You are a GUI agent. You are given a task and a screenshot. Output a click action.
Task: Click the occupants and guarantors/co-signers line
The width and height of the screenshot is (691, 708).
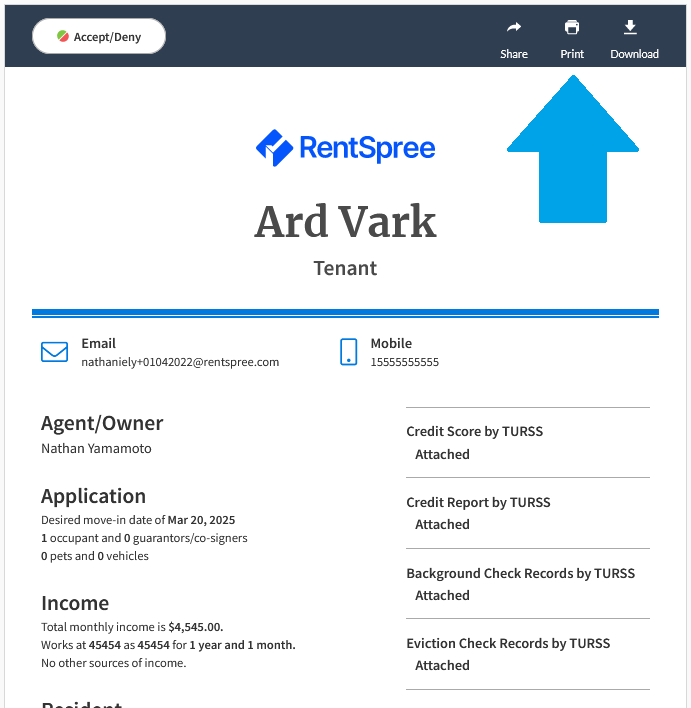pyautogui.click(x=145, y=538)
